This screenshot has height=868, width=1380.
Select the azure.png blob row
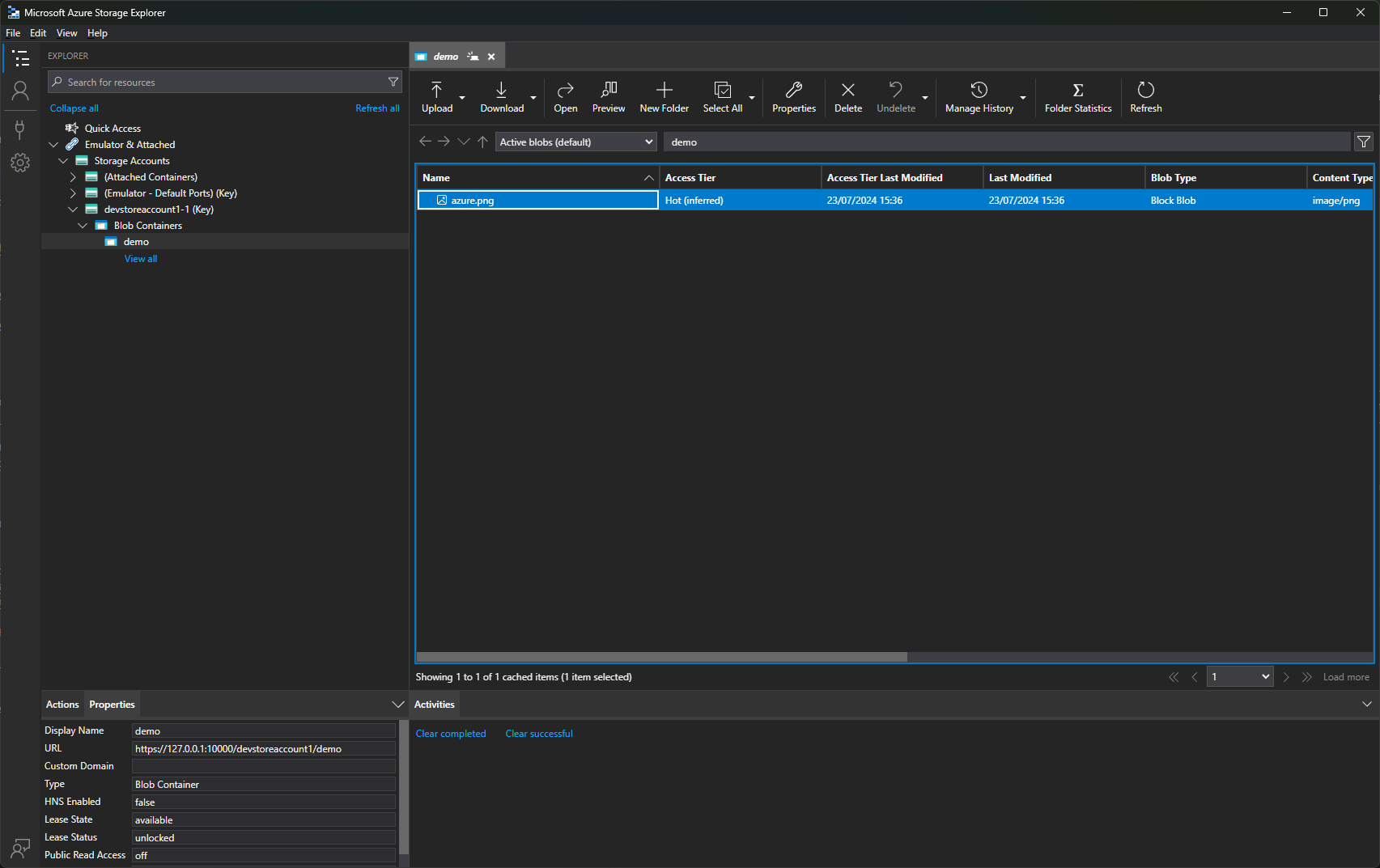tap(894, 200)
